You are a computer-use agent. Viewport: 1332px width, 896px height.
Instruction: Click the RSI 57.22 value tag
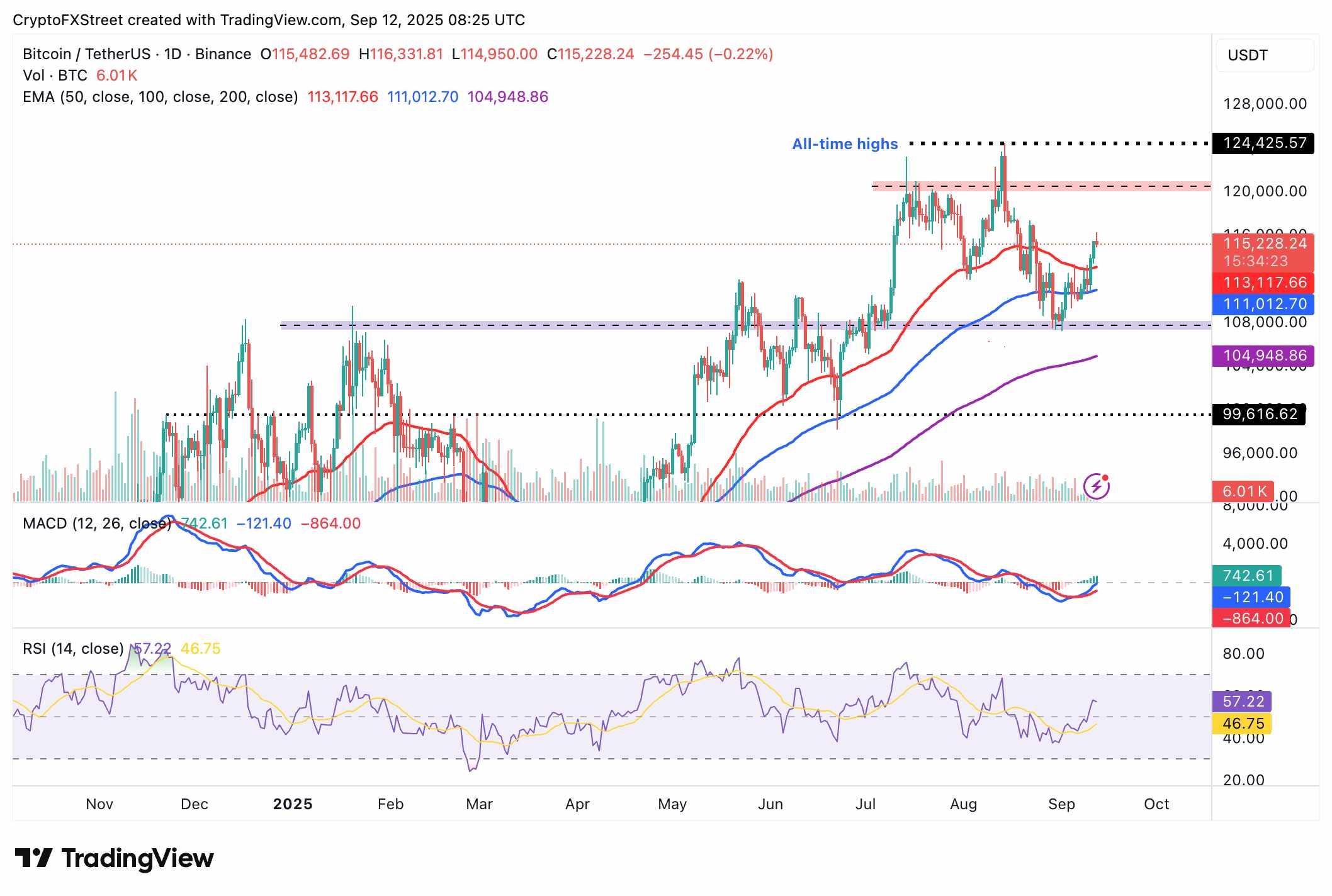click(x=1242, y=702)
